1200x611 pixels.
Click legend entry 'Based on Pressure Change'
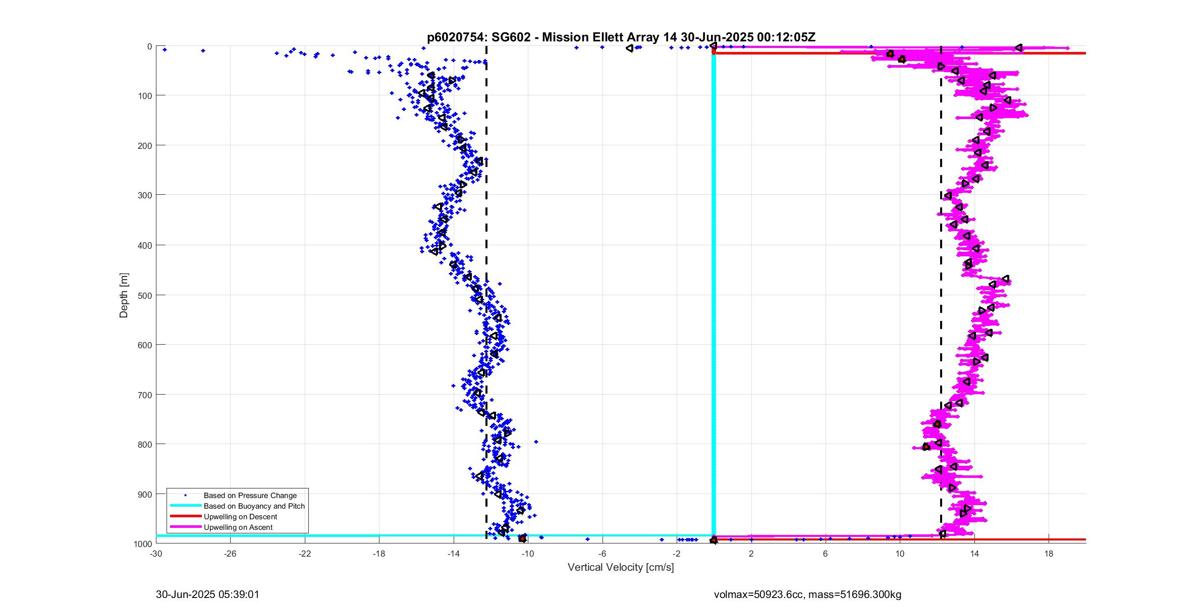[250, 495]
